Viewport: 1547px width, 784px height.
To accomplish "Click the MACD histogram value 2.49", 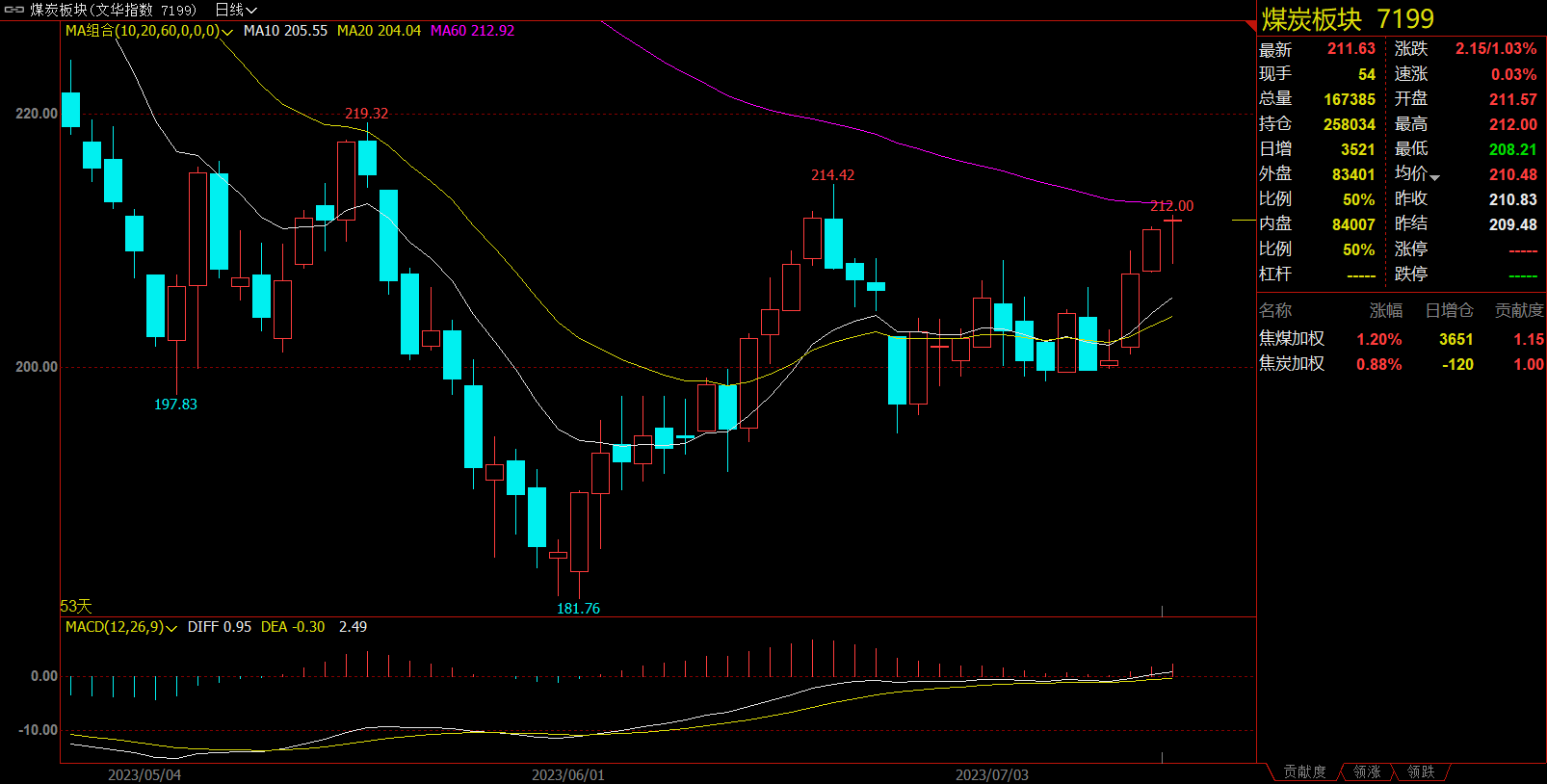I will [x=353, y=627].
